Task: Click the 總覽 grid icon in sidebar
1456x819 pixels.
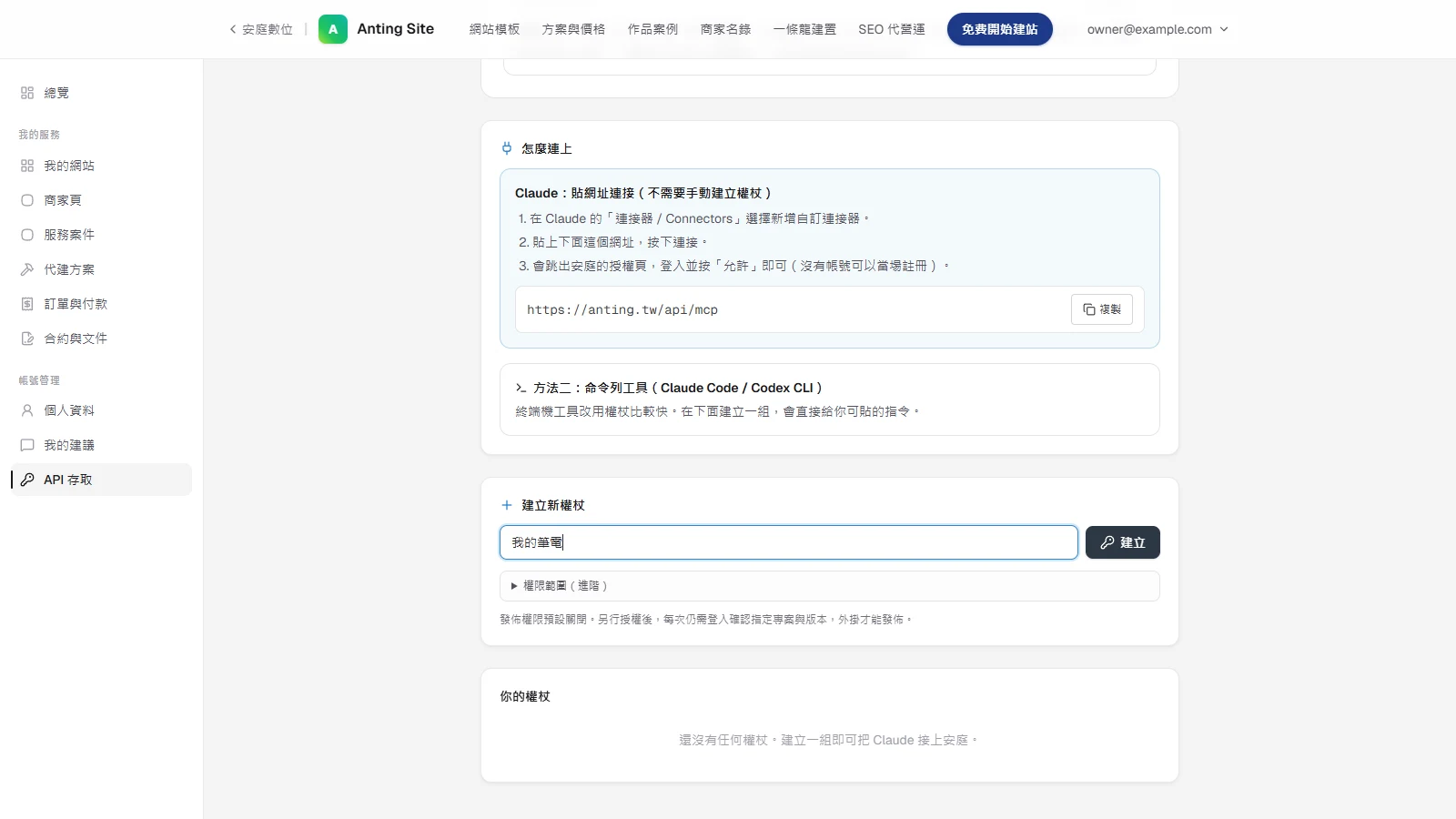Action: tap(27, 93)
